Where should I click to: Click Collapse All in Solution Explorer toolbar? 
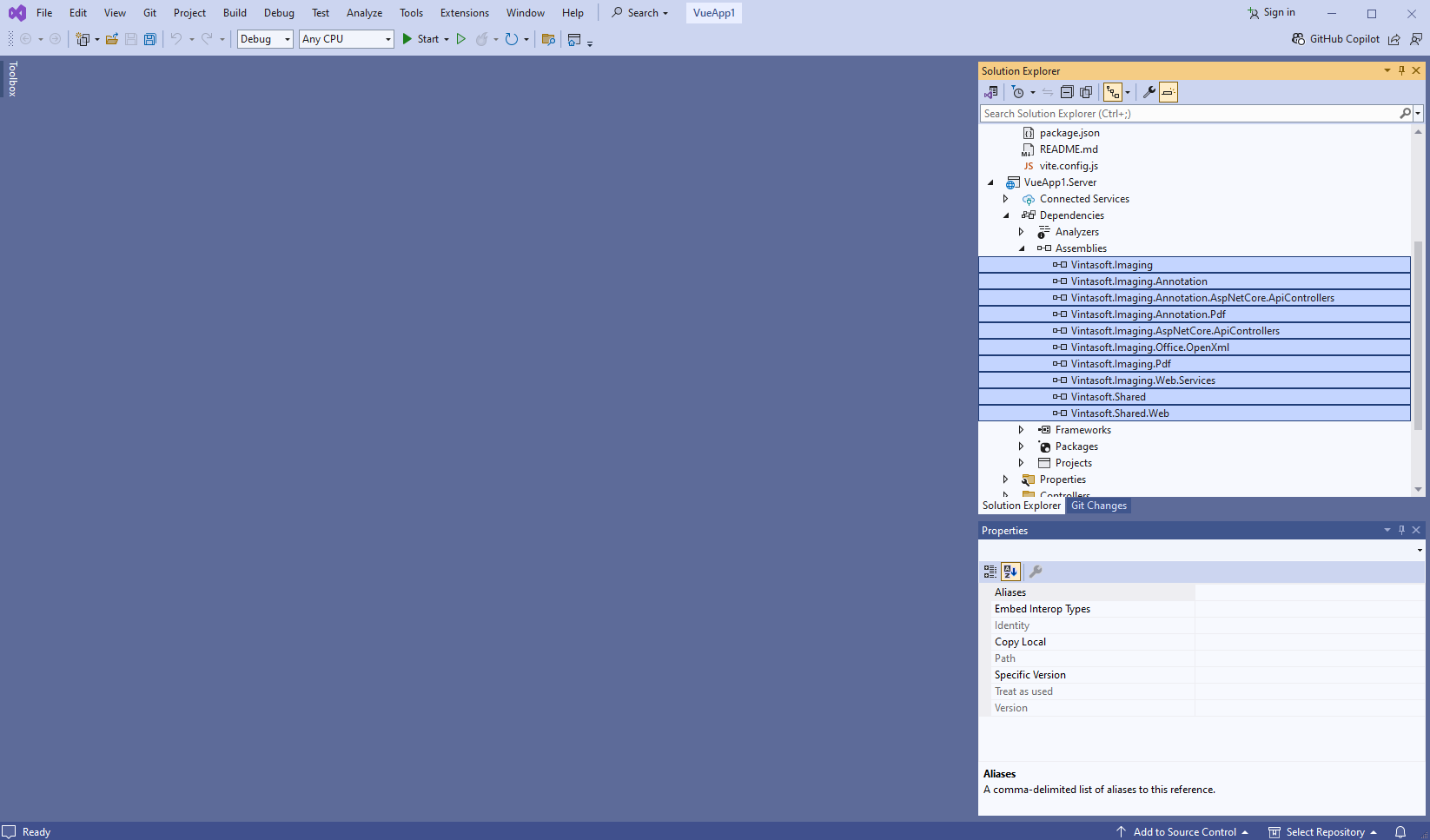(x=1067, y=92)
